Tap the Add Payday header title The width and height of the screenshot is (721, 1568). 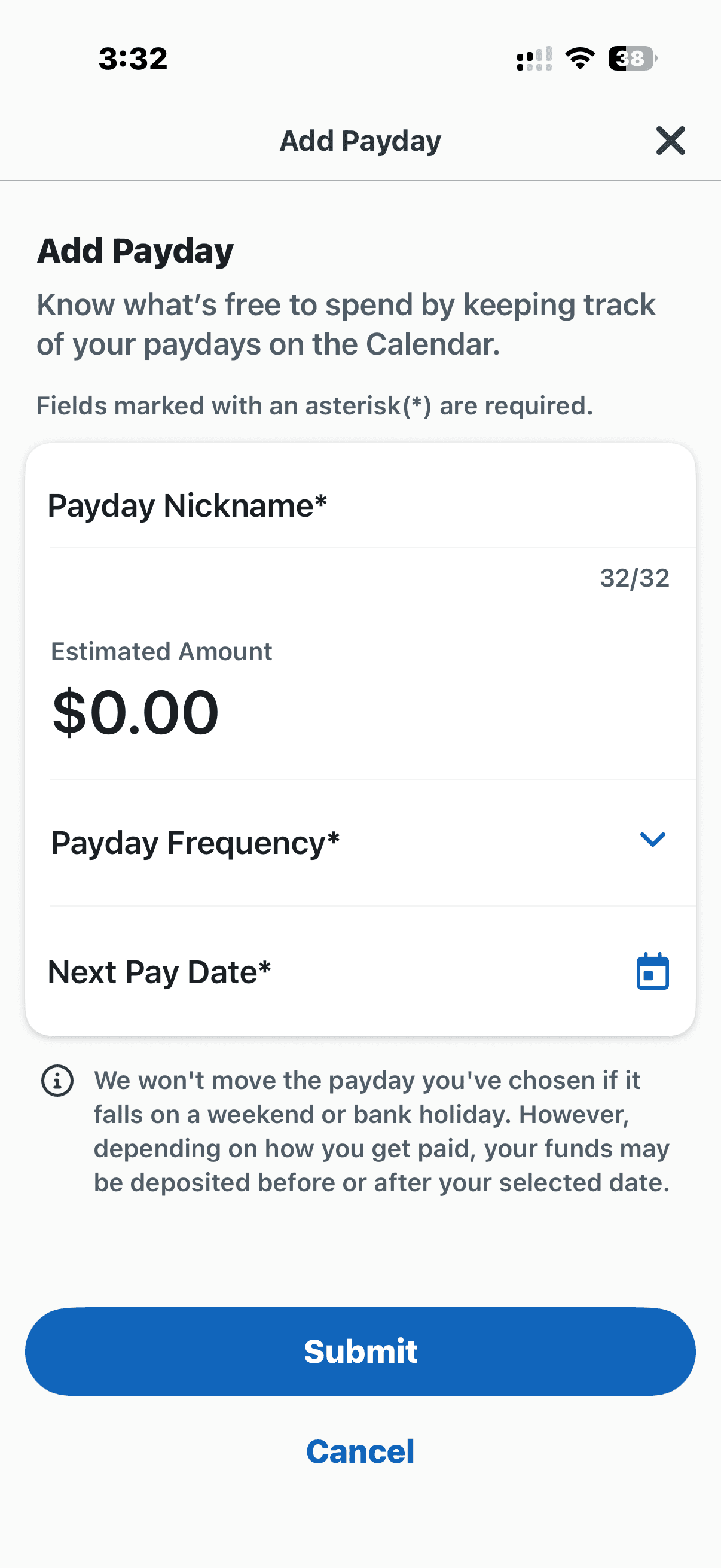[360, 141]
